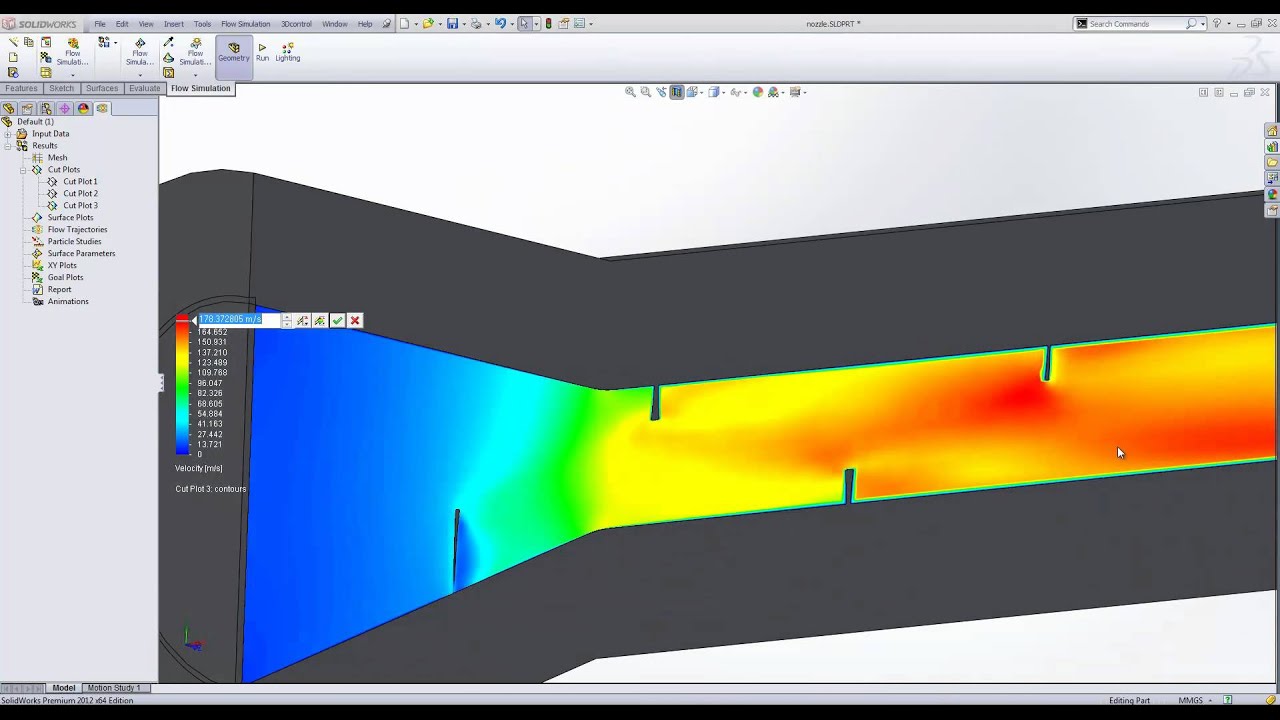This screenshot has height=720, width=1280.
Task: Click the Rebuild traffic light icon
Action: (548, 23)
